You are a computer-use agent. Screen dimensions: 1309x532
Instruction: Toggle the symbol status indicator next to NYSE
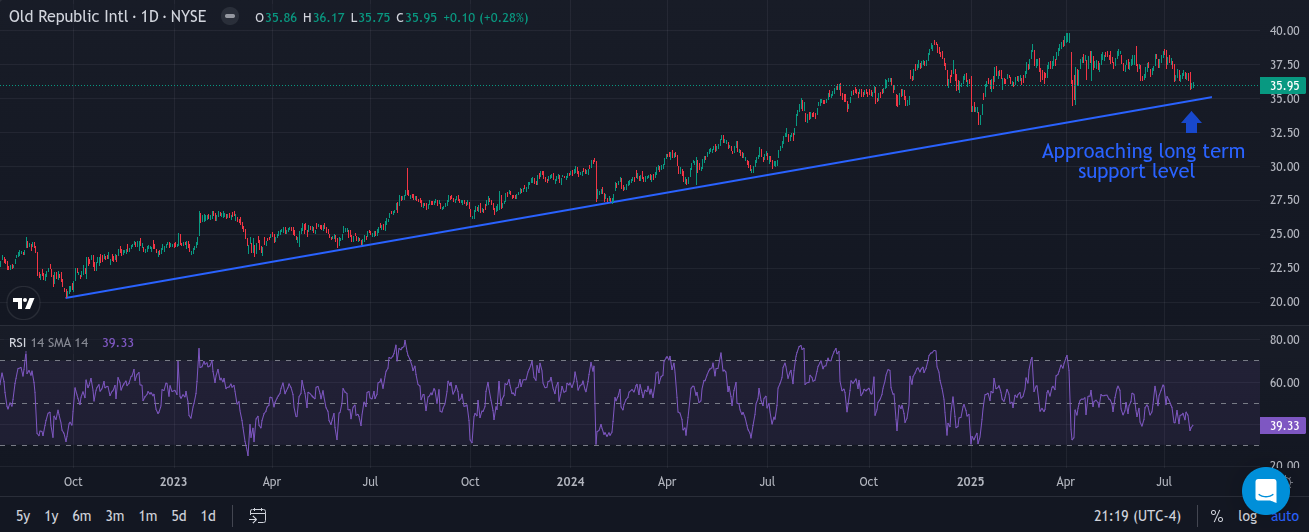(230, 17)
